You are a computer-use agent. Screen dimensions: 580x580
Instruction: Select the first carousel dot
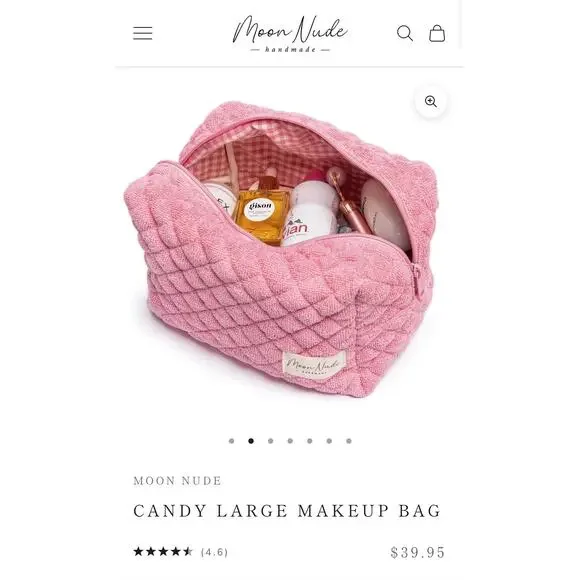pos(232,441)
